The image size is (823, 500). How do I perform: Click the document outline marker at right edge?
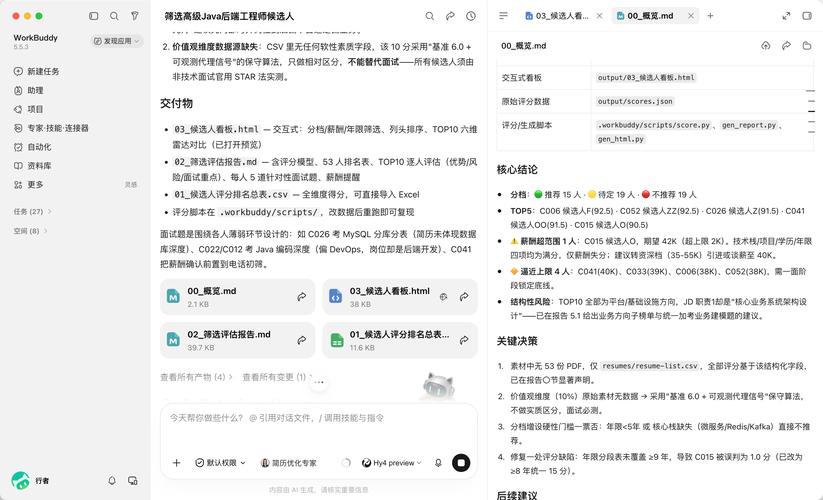811,111
